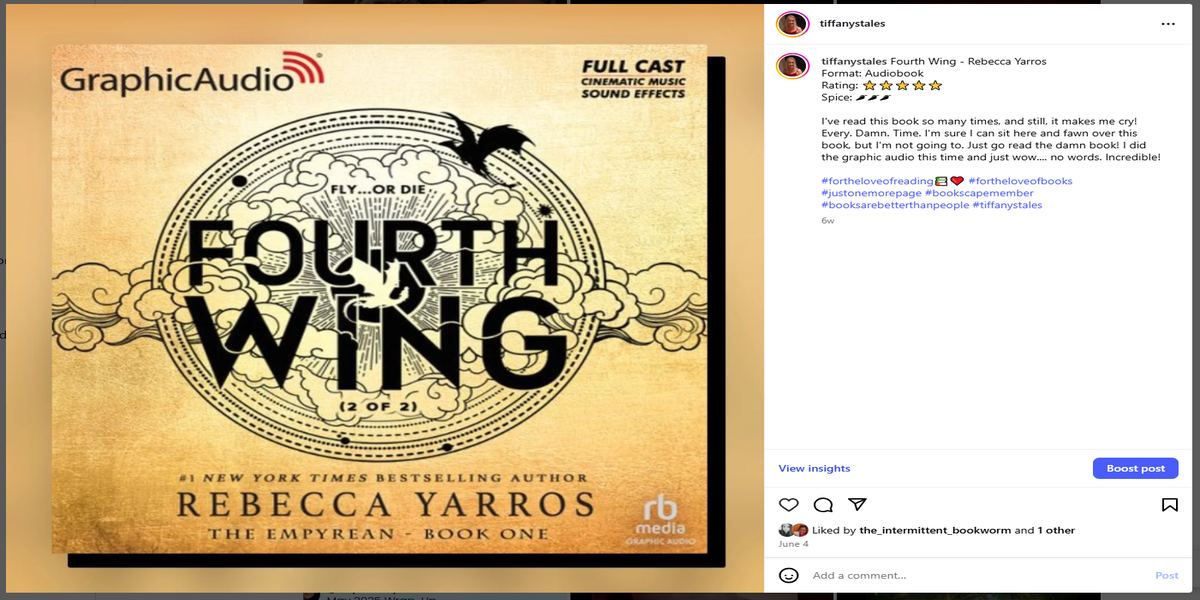Click the Post comment button
Image resolution: width=1200 pixels, height=600 pixels.
[x=1167, y=575]
